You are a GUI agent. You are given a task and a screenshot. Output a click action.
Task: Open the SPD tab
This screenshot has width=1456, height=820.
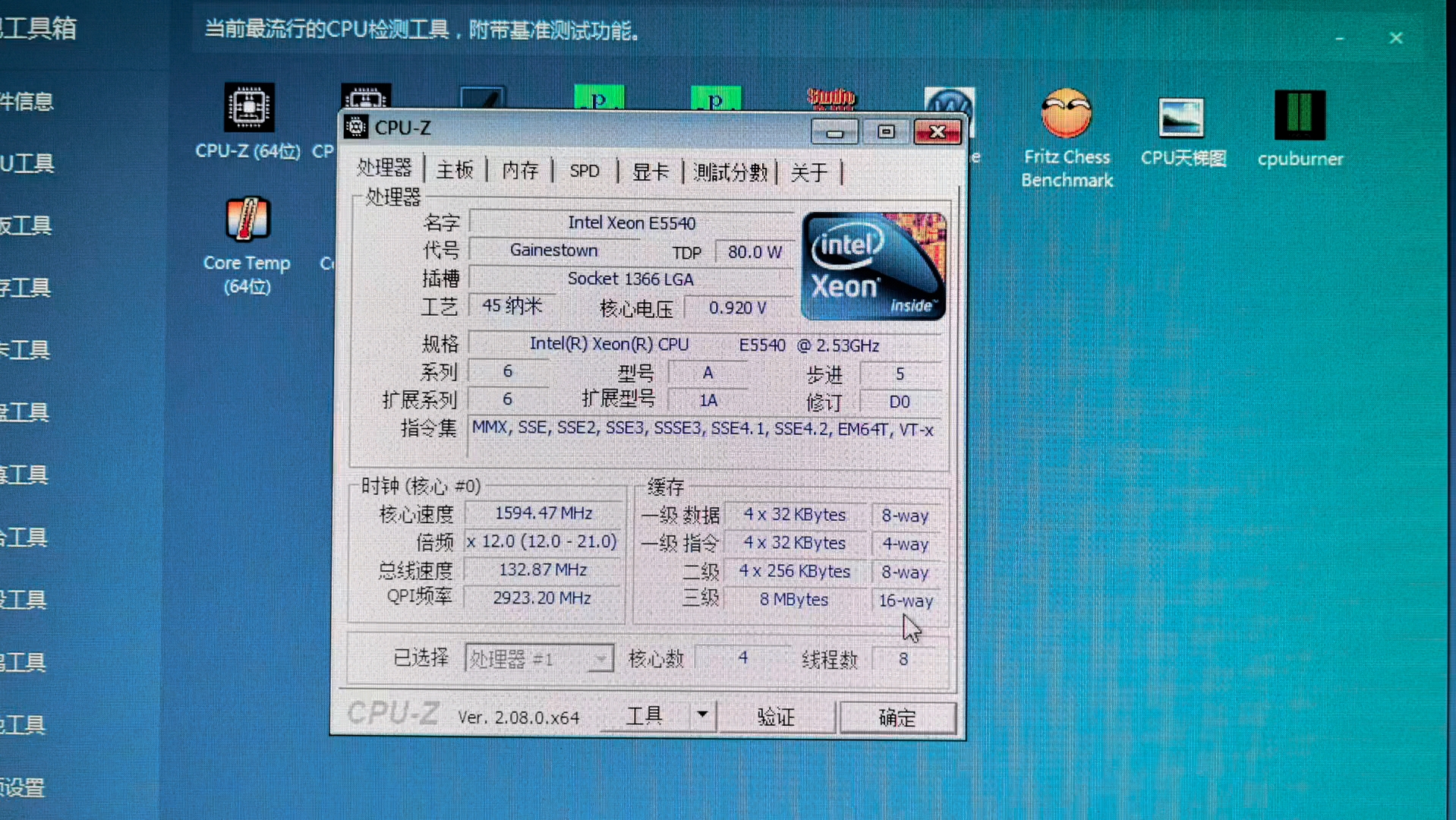(x=585, y=171)
